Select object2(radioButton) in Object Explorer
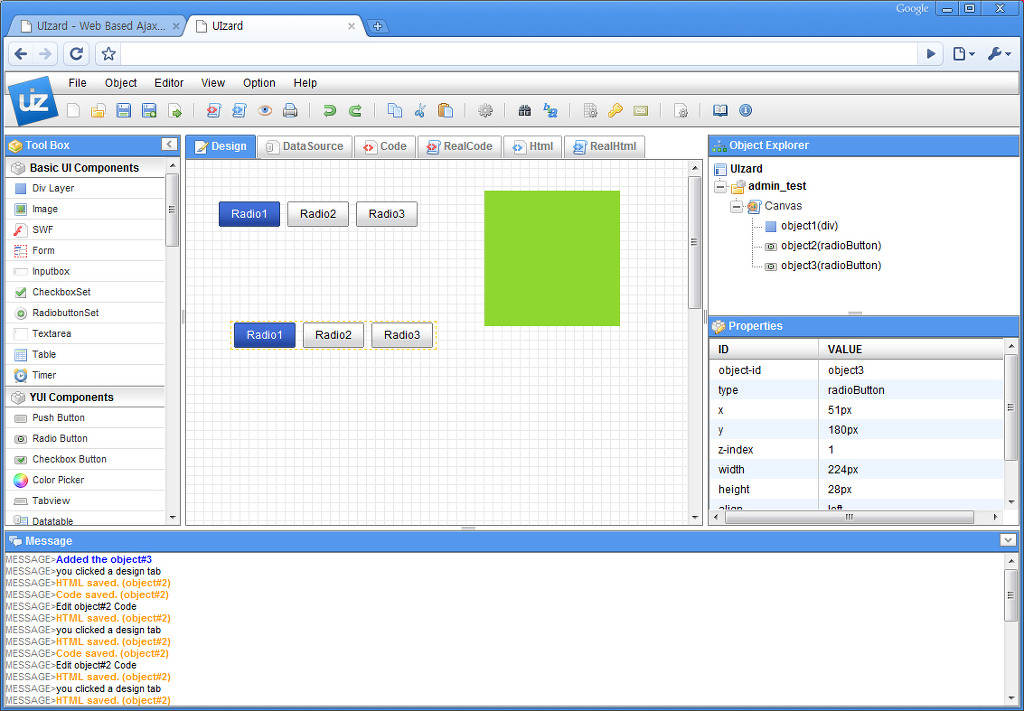This screenshot has height=711, width=1024. (x=831, y=245)
